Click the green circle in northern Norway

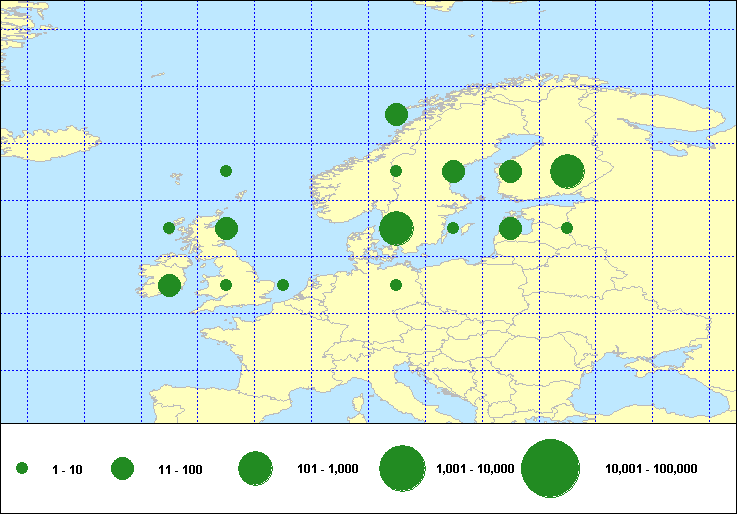coord(396,114)
